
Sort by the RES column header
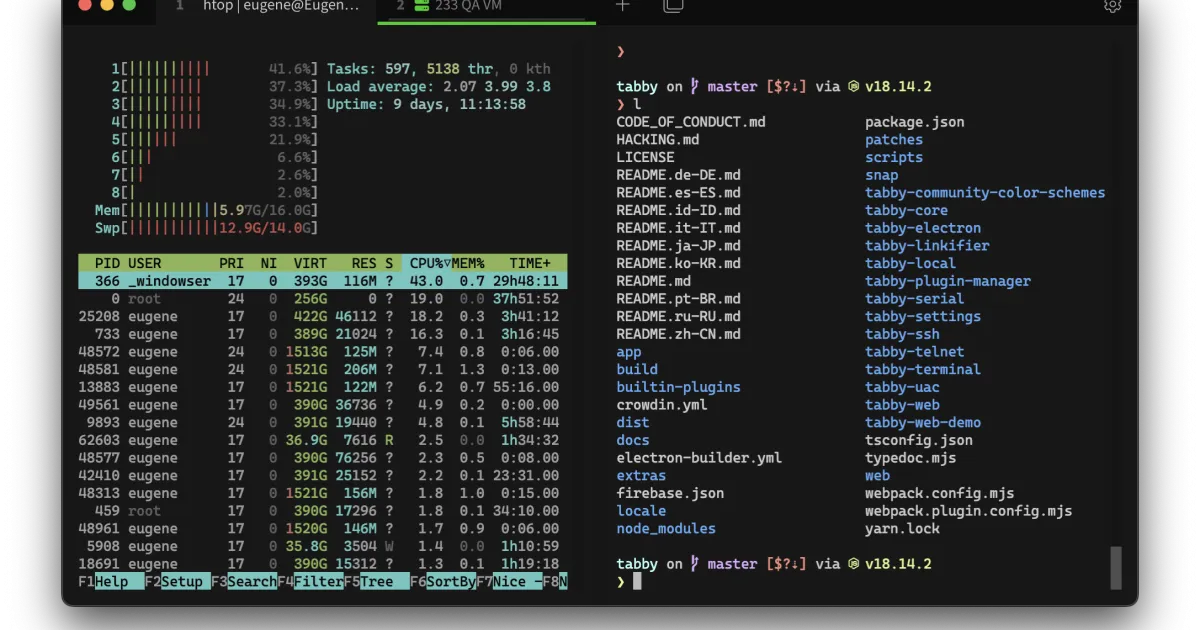pos(364,263)
